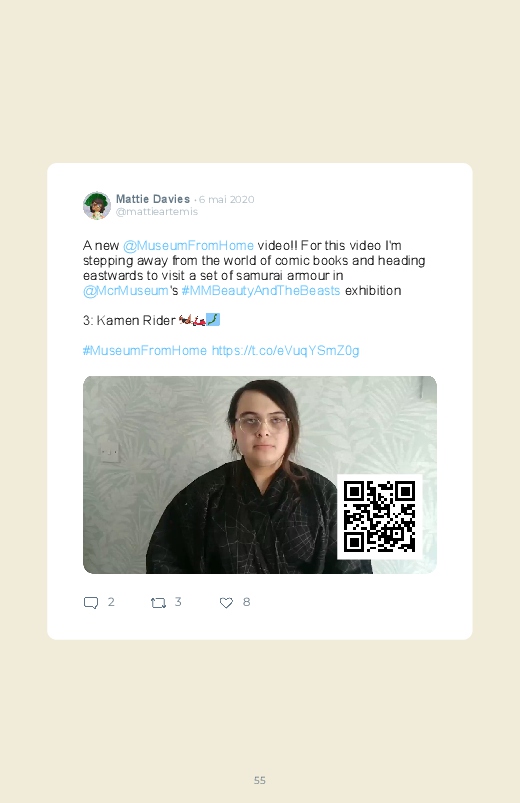The image size is (520, 803).
Task: Click the page number 55
Action: point(260,780)
